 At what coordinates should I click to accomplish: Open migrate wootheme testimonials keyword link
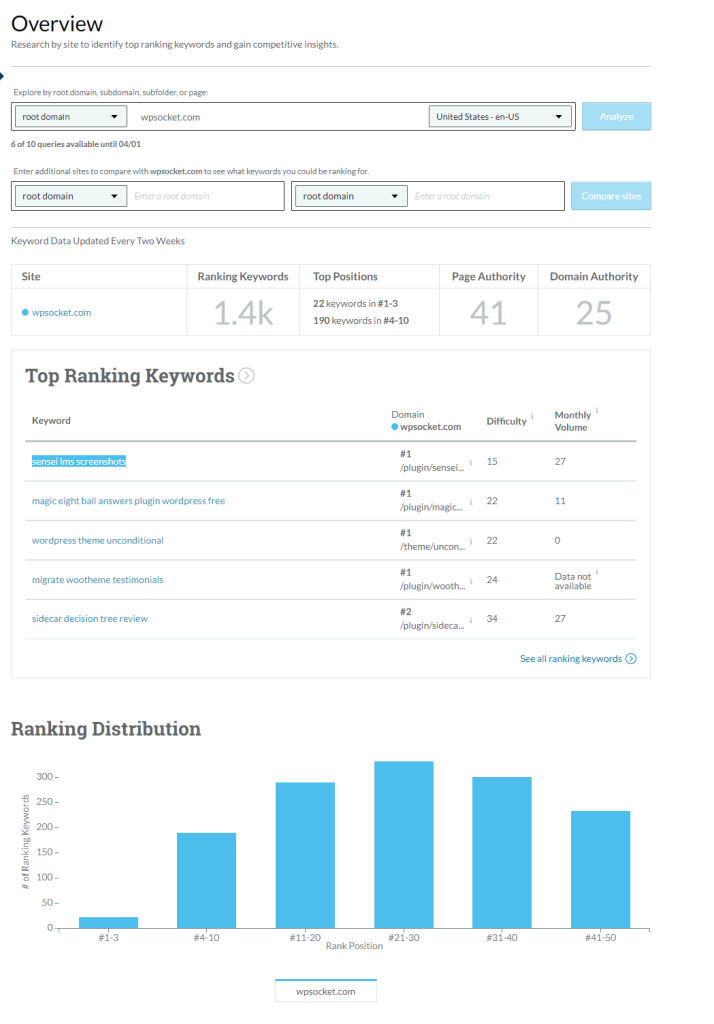pos(97,580)
